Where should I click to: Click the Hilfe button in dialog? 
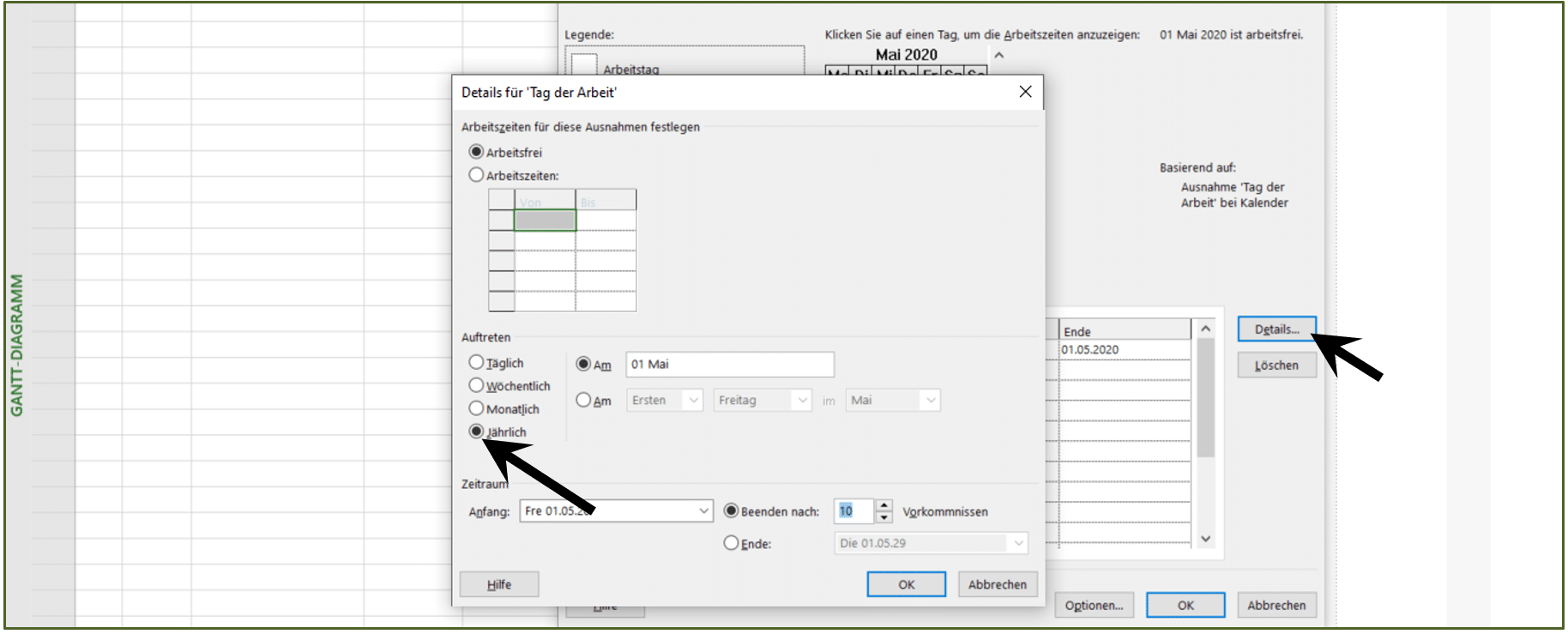(x=499, y=584)
